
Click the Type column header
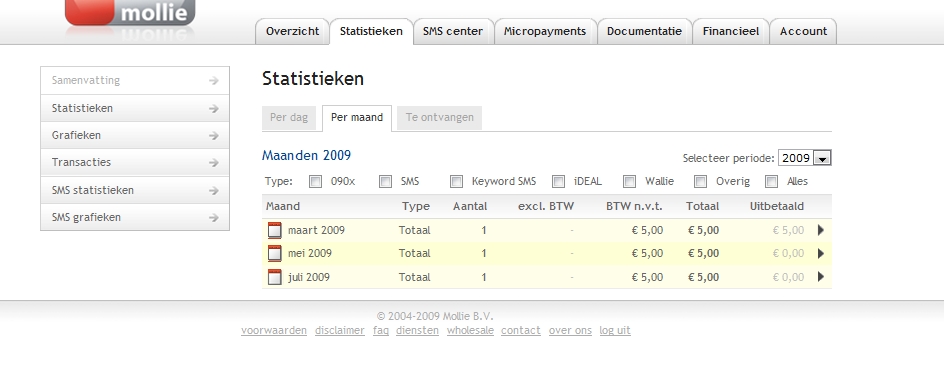tap(415, 206)
